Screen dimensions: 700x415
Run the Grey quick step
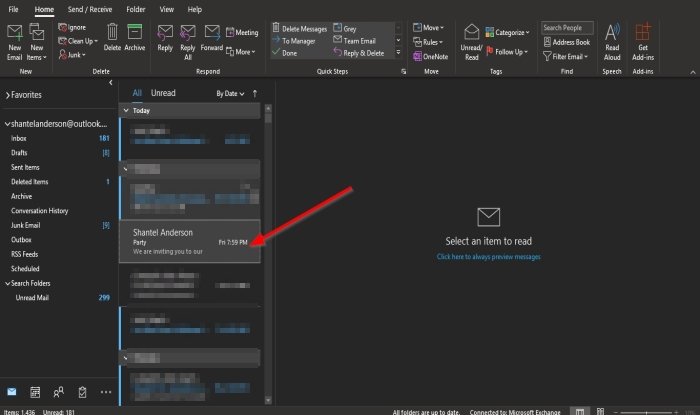click(x=345, y=29)
